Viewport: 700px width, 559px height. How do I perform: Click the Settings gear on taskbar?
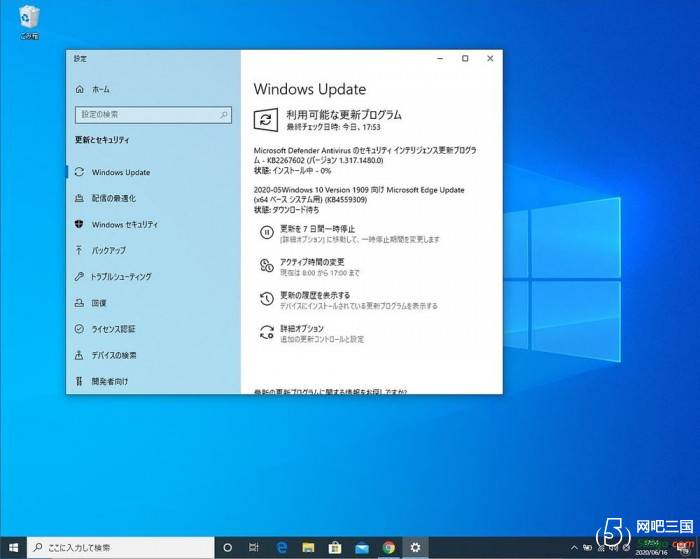point(415,547)
